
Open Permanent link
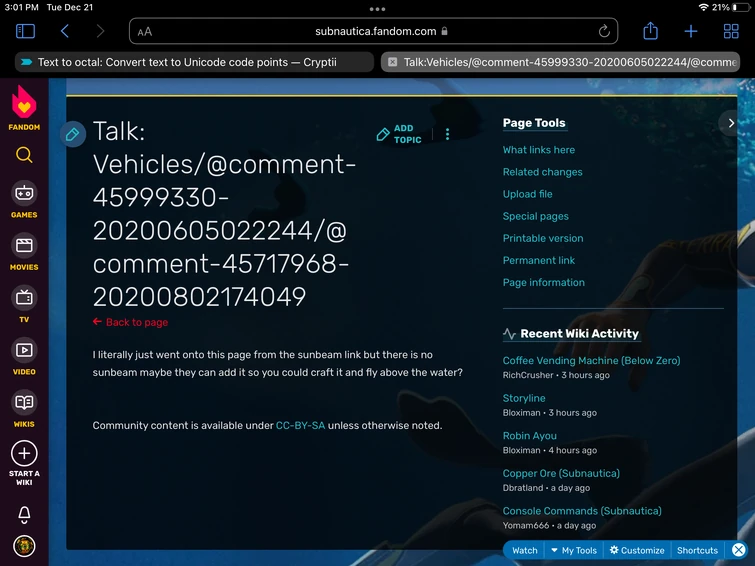click(x=538, y=261)
